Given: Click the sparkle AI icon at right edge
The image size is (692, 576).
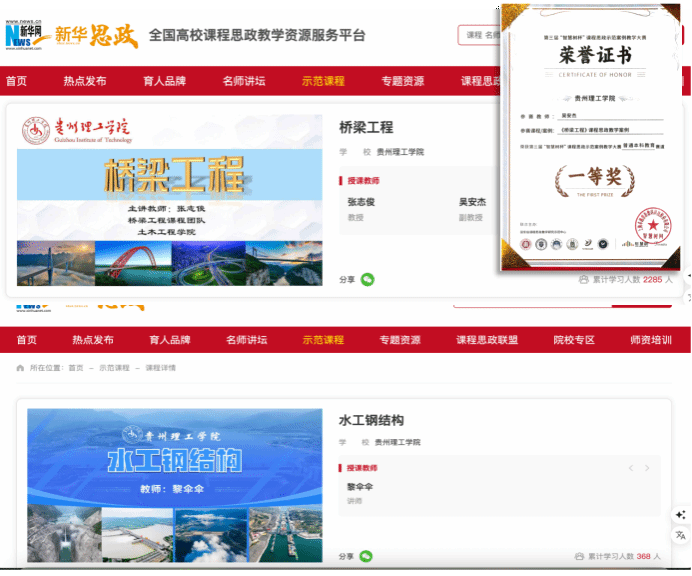Looking at the screenshot, I should pyautogui.click(x=681, y=514).
